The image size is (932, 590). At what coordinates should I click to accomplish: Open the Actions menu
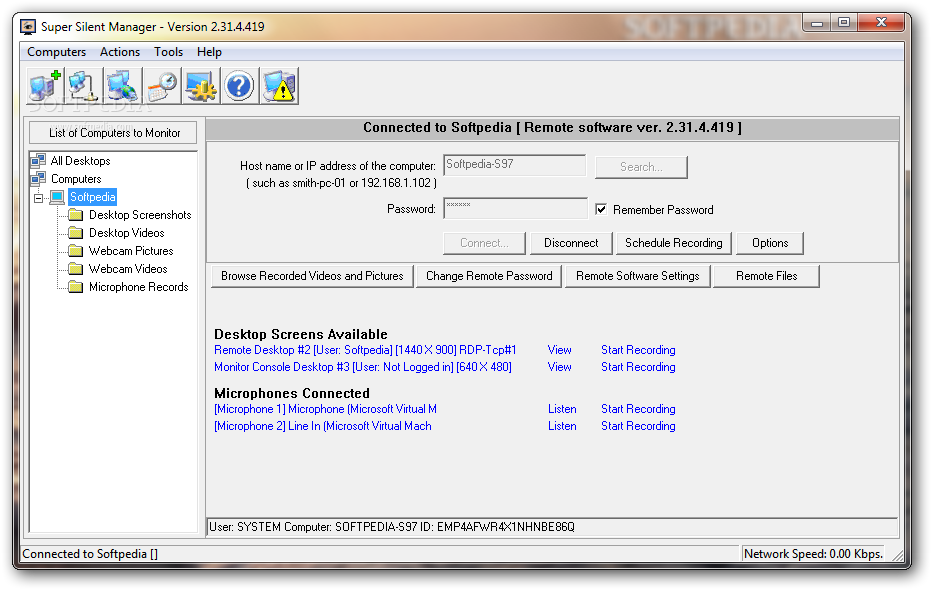(x=120, y=52)
